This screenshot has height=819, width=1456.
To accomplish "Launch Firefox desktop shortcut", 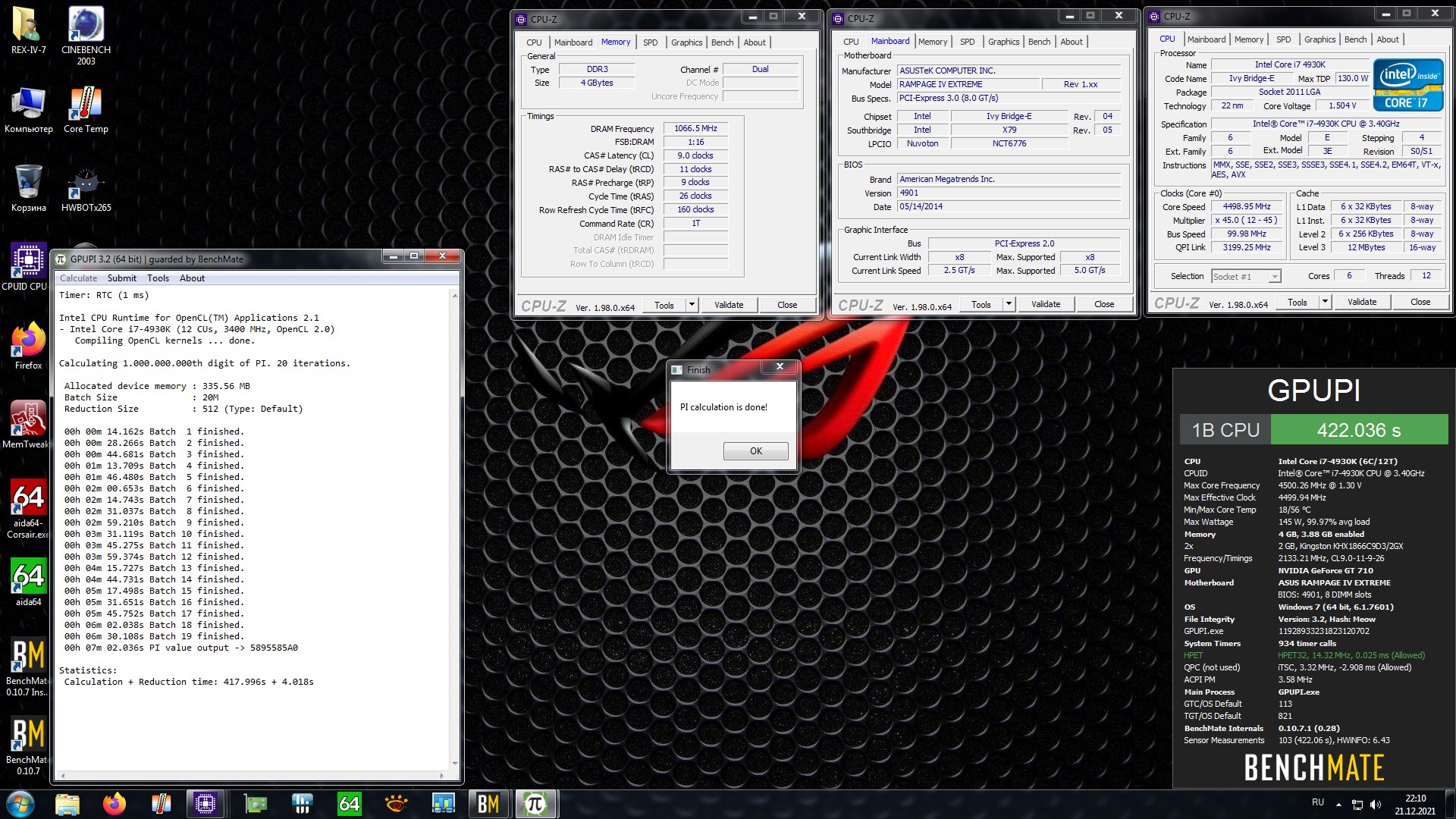I will pos(28,346).
